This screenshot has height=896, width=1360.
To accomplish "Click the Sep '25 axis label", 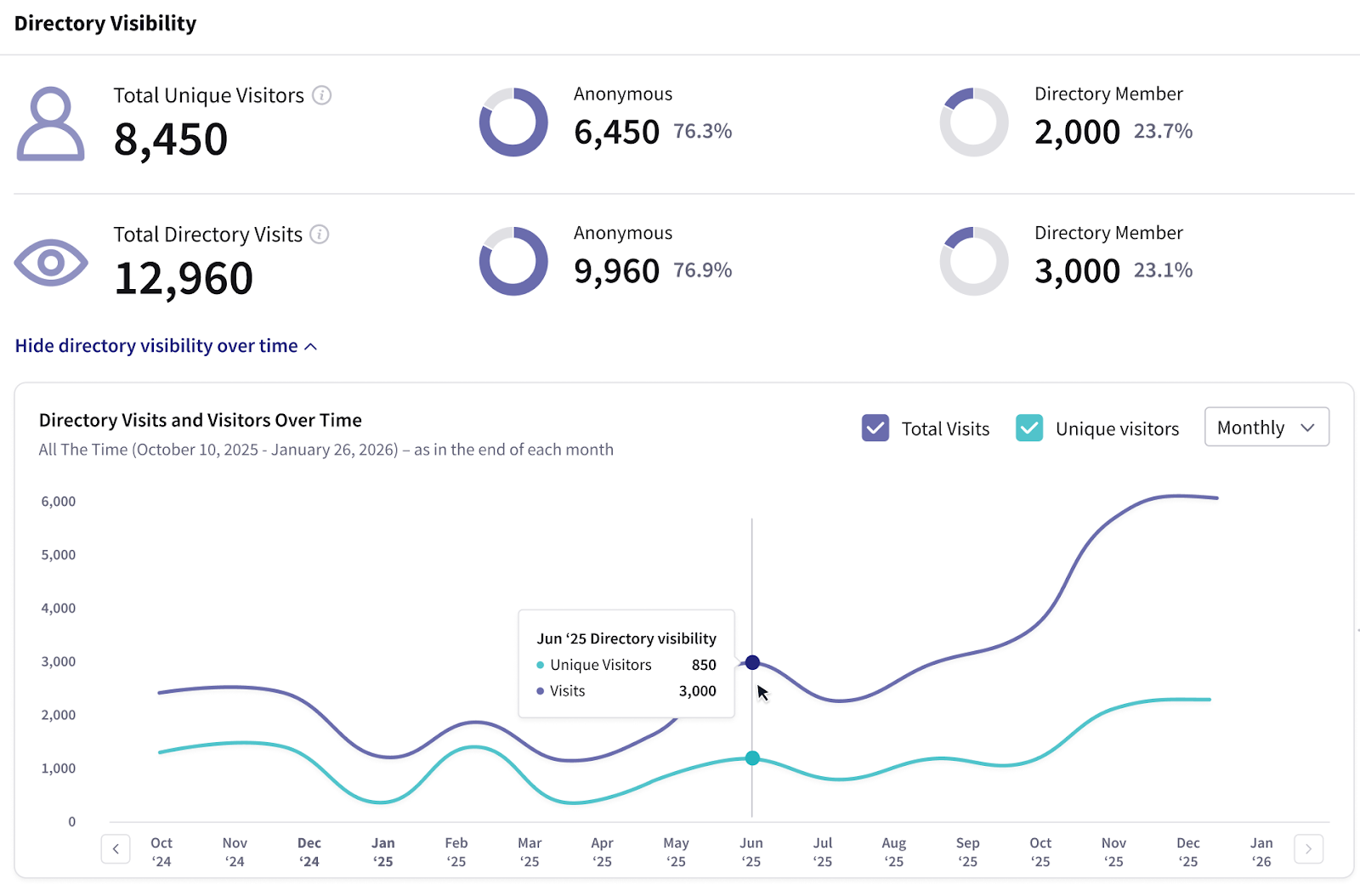I will [968, 852].
